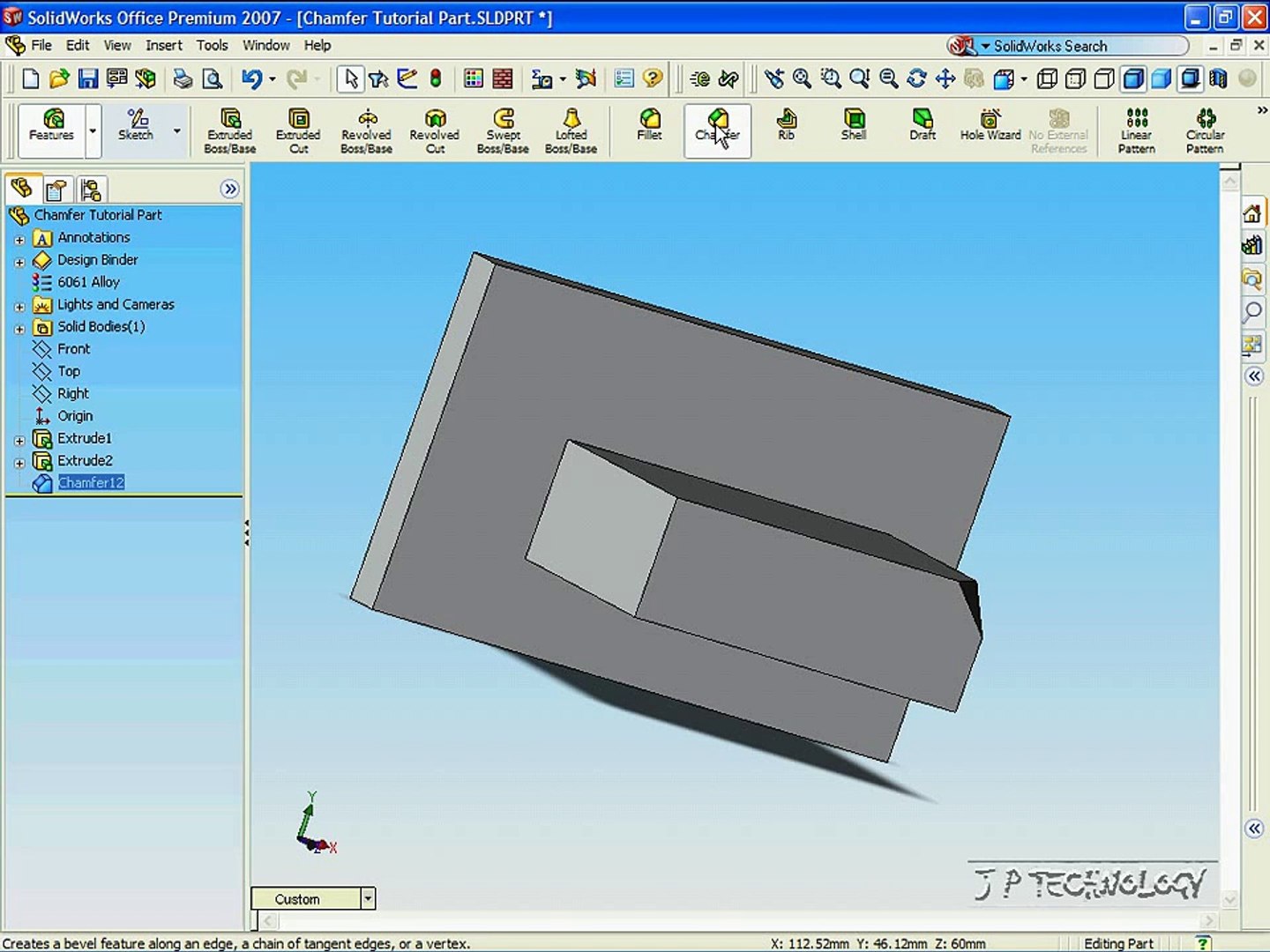
Task: Open the Insert menu
Action: [164, 45]
